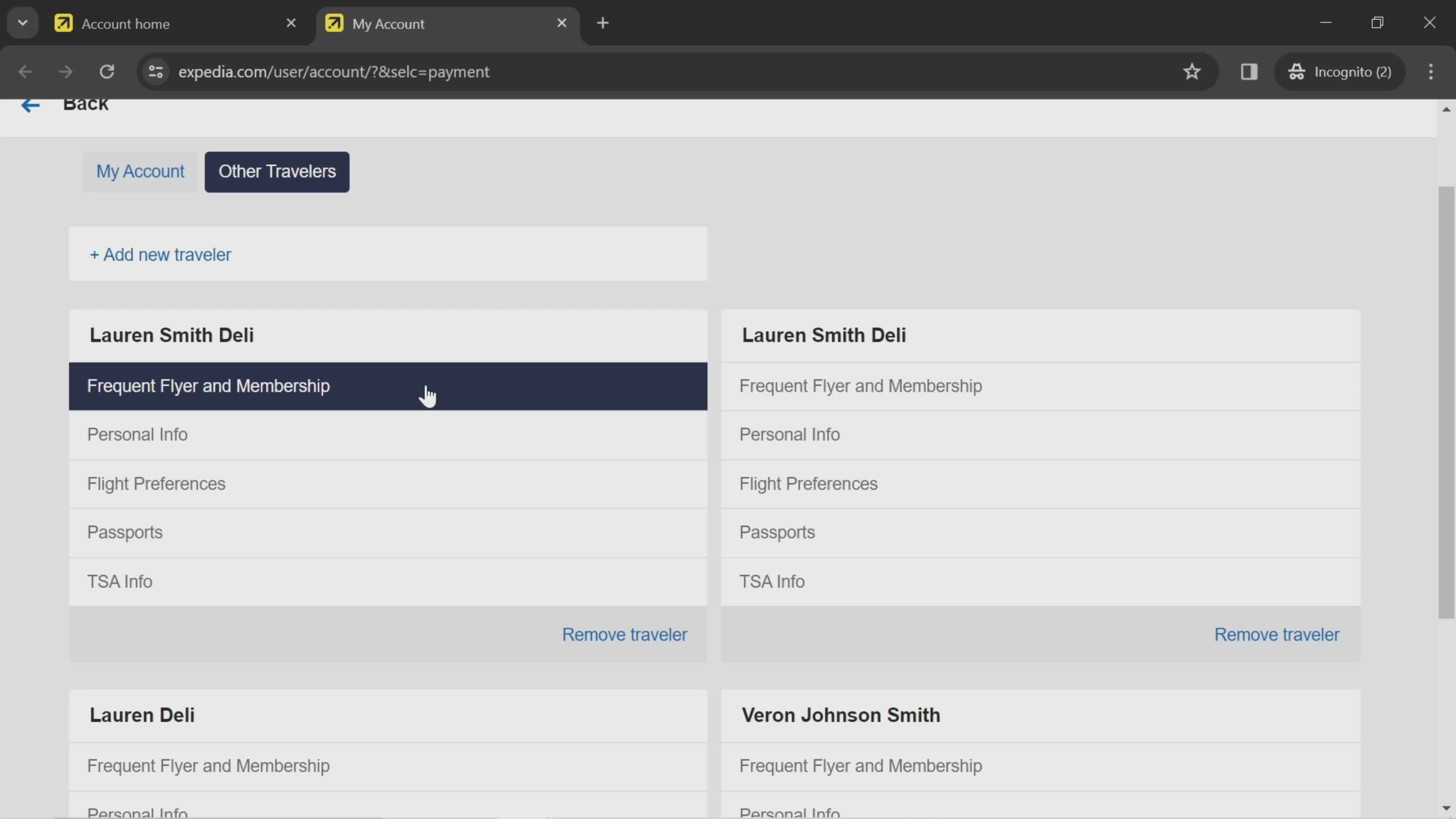The image size is (1456, 819).
Task: Toggle Passports section for left Lauren Smith Deli
Action: click(387, 532)
